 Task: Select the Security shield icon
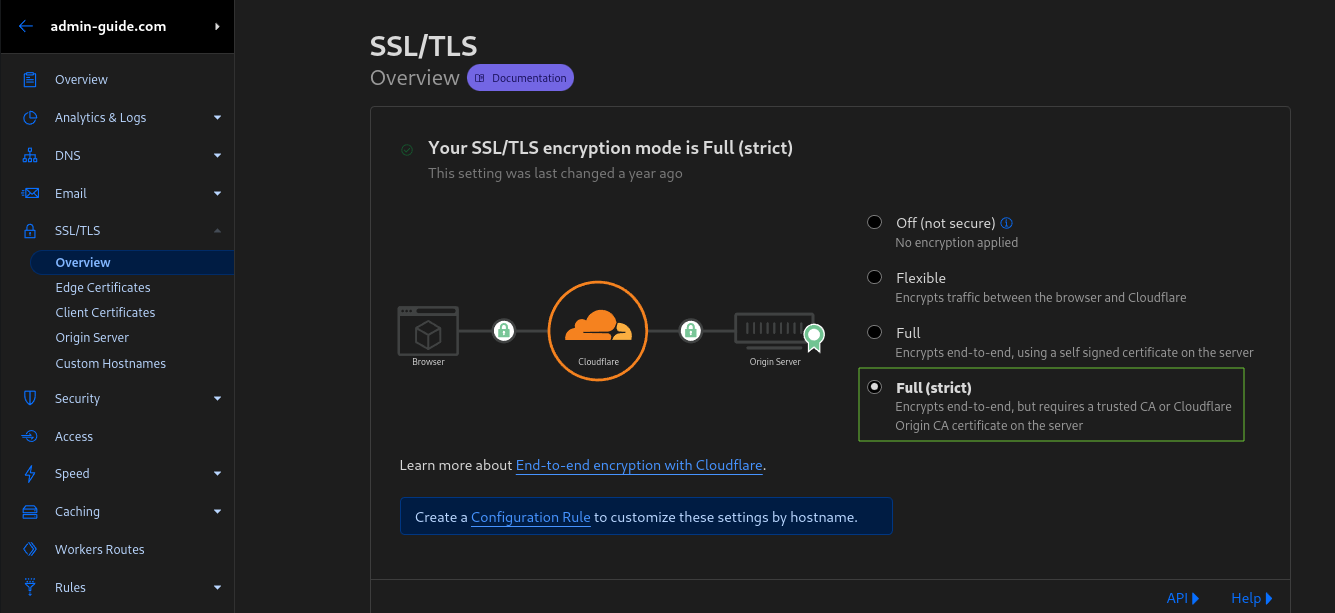coord(31,398)
